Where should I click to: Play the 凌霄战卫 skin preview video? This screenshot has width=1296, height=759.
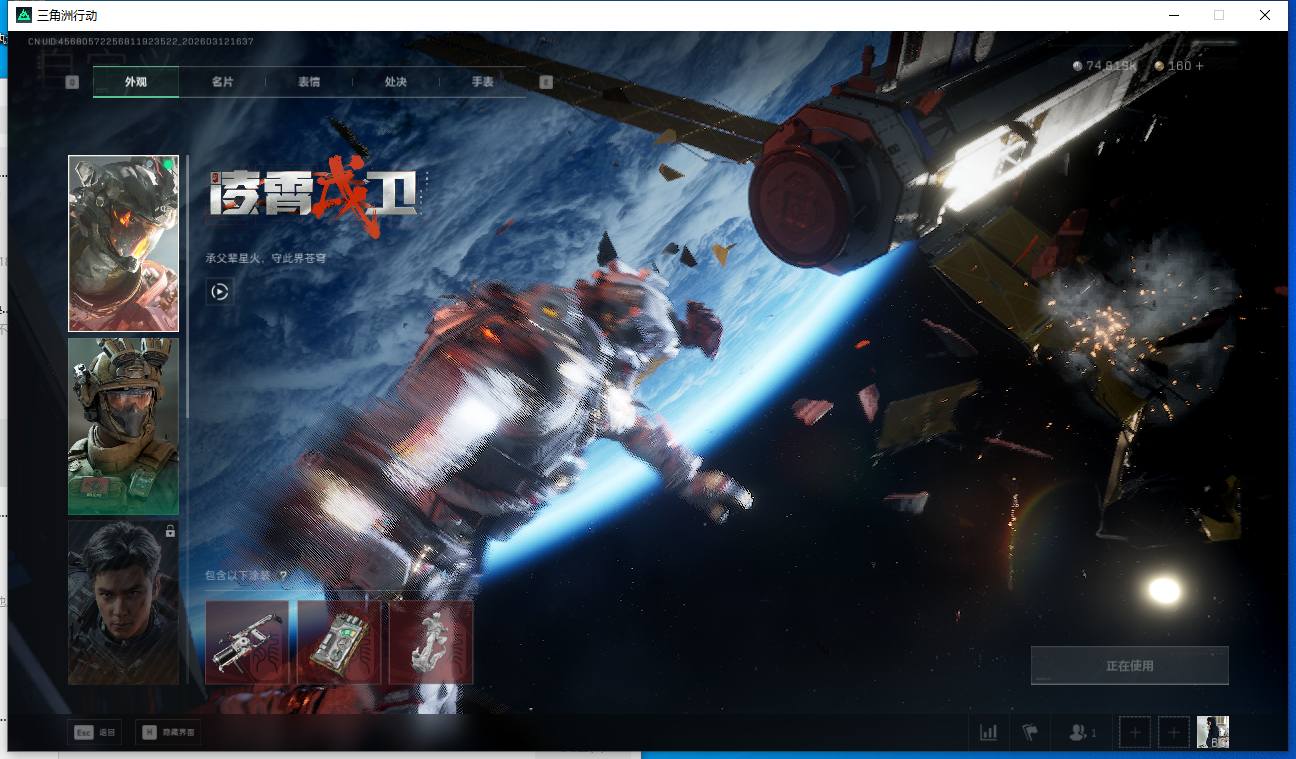(x=220, y=292)
